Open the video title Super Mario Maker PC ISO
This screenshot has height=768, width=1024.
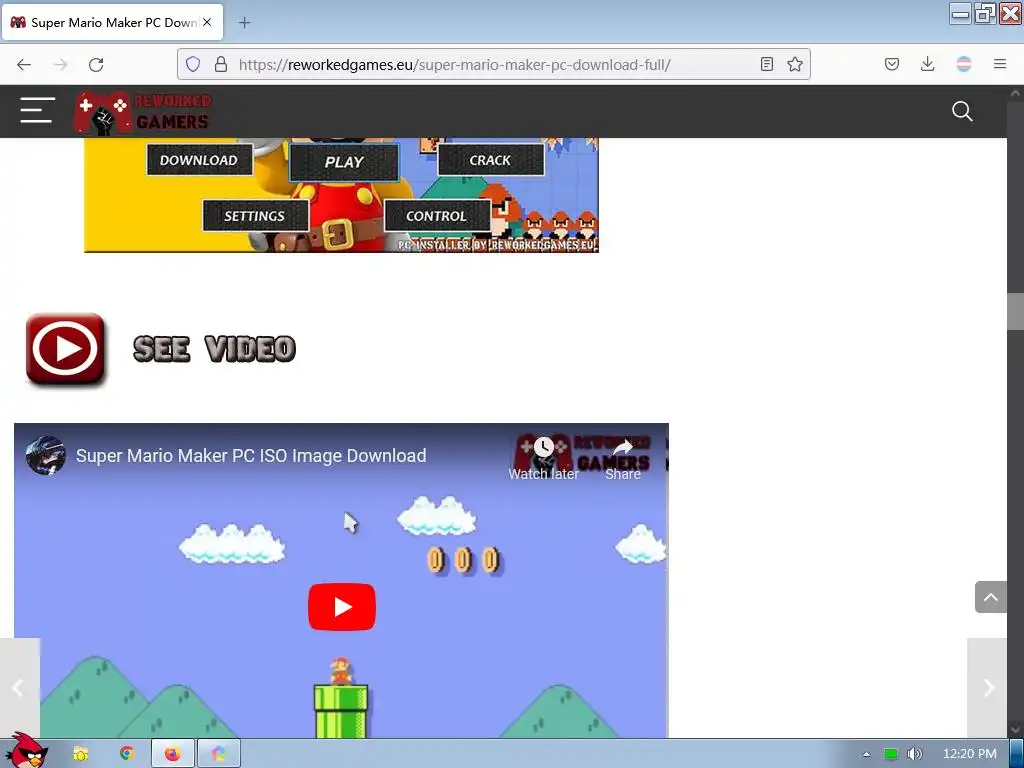tap(251, 455)
